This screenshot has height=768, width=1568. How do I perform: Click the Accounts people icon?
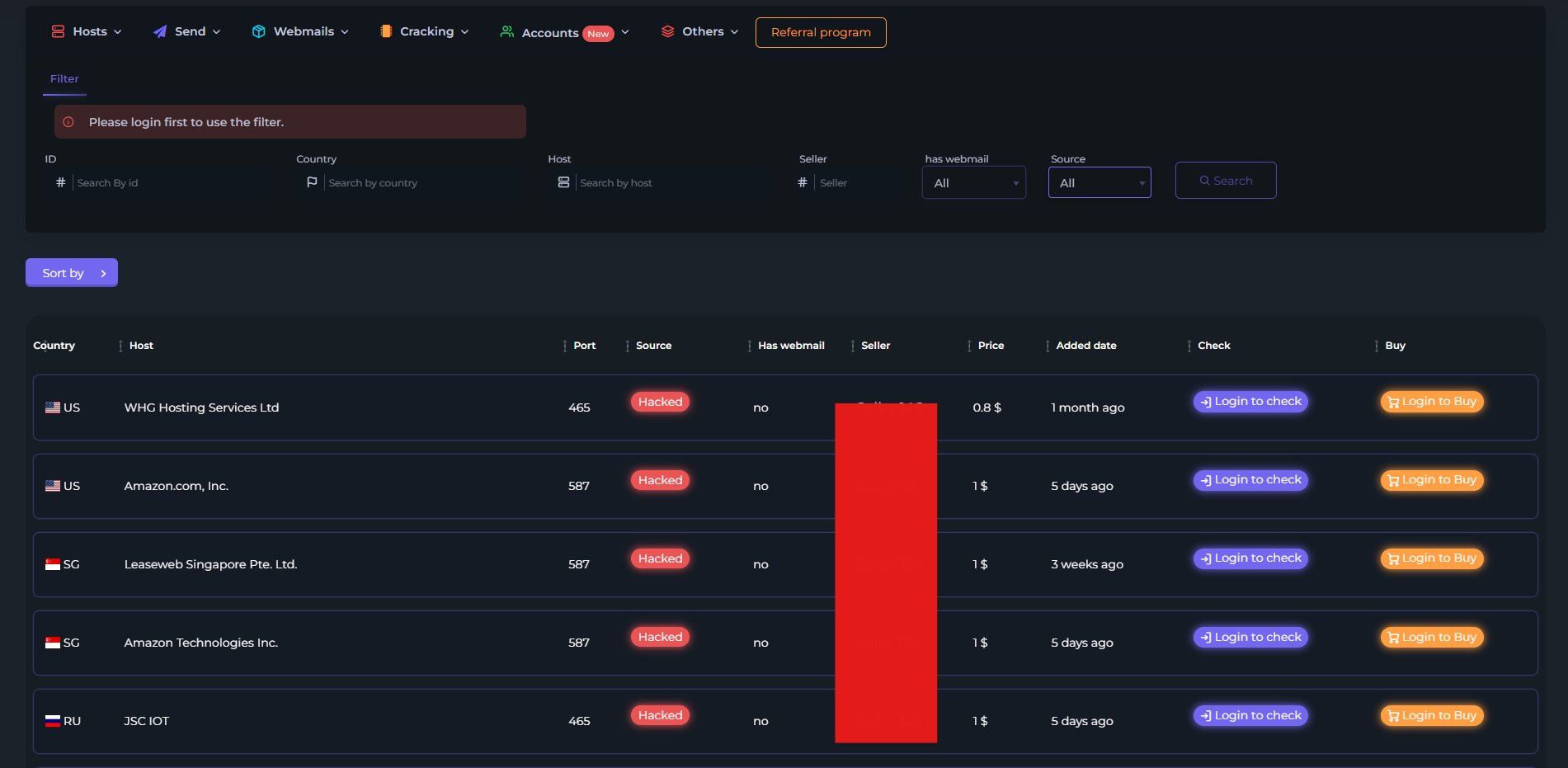[507, 31]
